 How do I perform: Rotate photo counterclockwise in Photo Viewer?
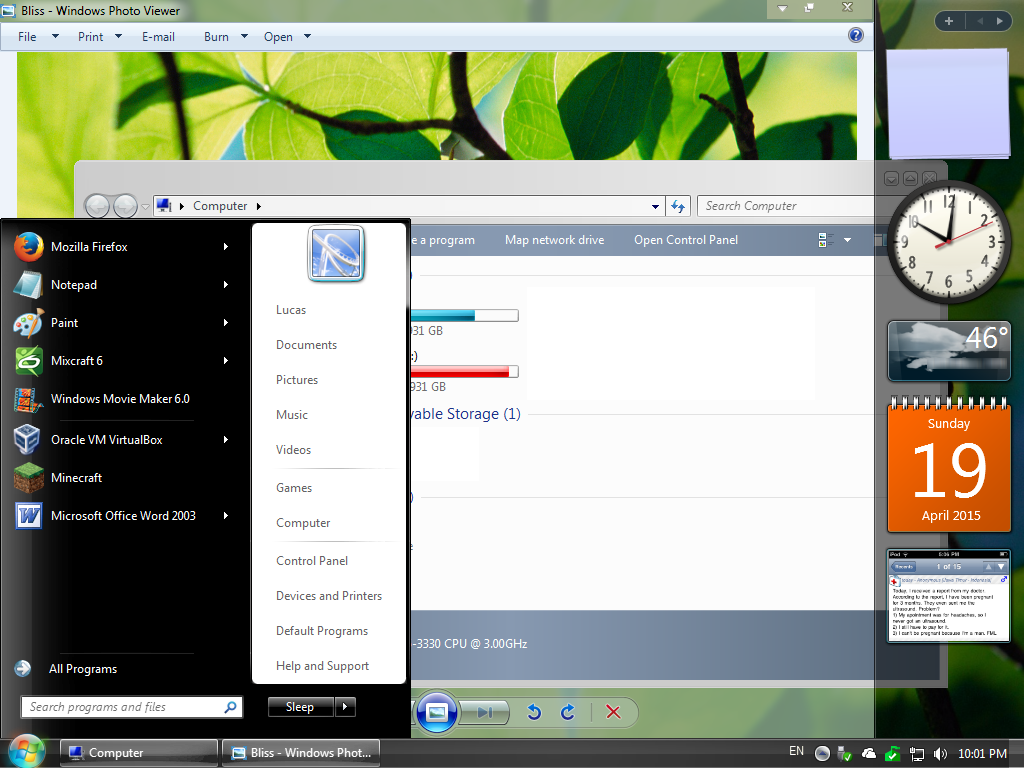coord(534,711)
